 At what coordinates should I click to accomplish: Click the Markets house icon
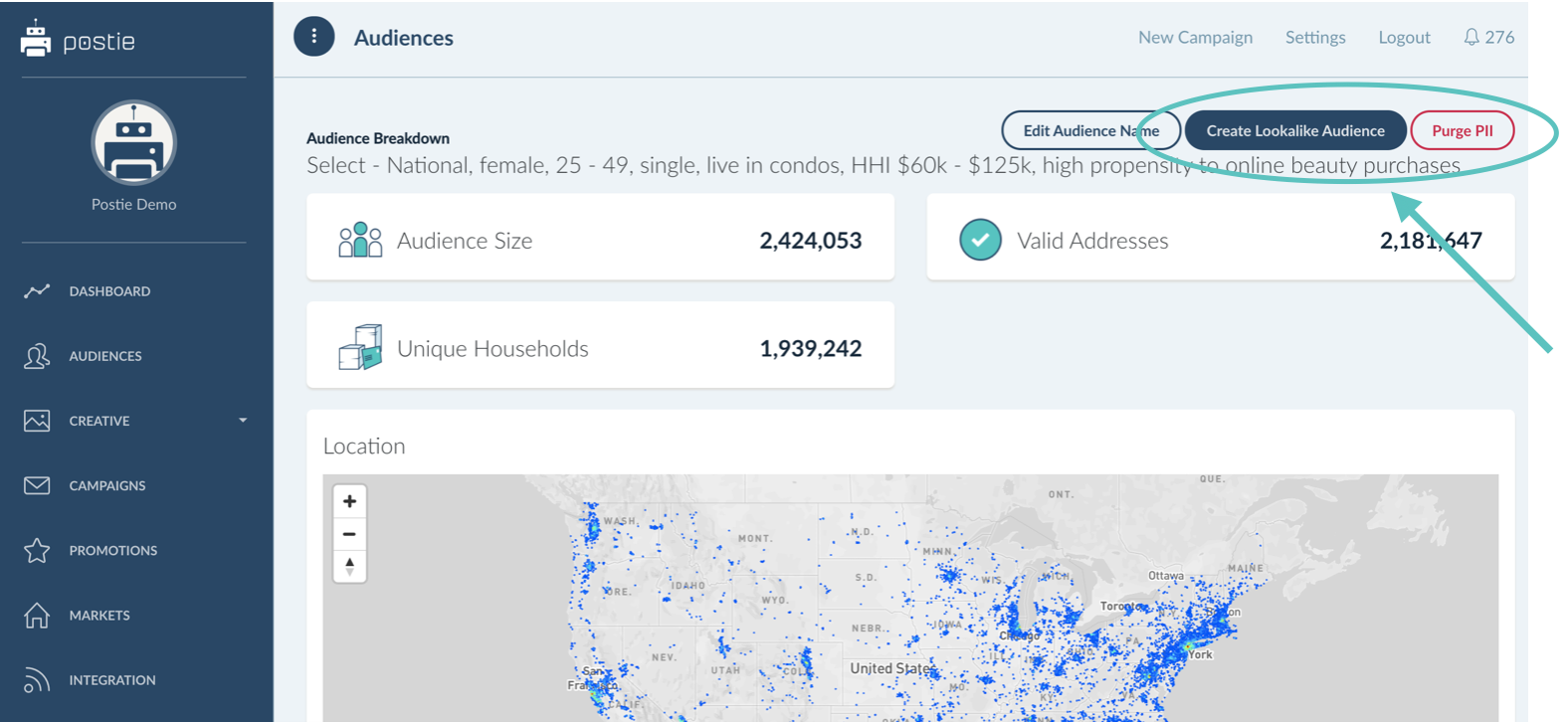click(x=37, y=616)
